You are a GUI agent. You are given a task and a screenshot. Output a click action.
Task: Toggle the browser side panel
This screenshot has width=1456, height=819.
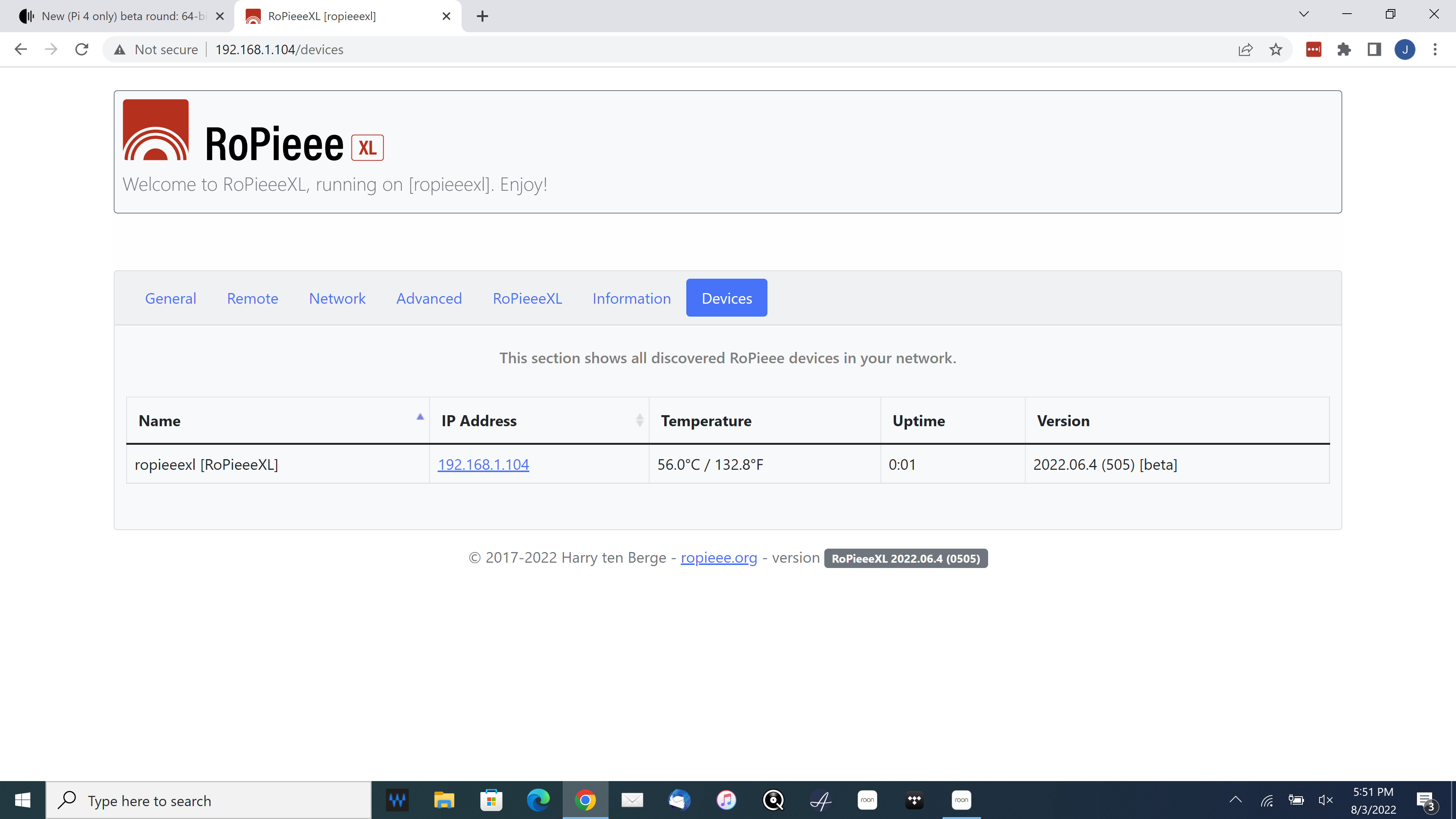tap(1374, 49)
